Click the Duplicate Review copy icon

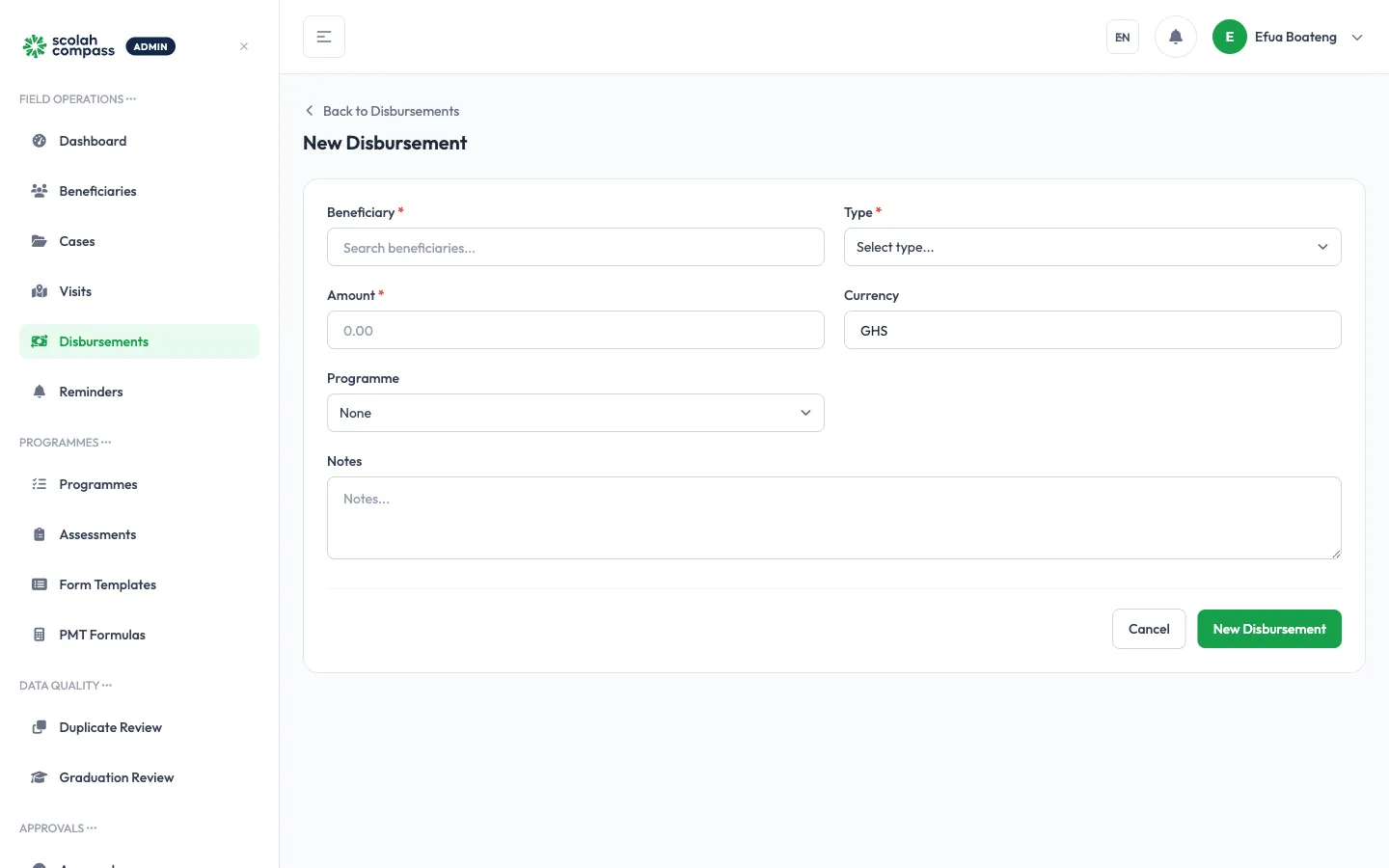click(40, 727)
